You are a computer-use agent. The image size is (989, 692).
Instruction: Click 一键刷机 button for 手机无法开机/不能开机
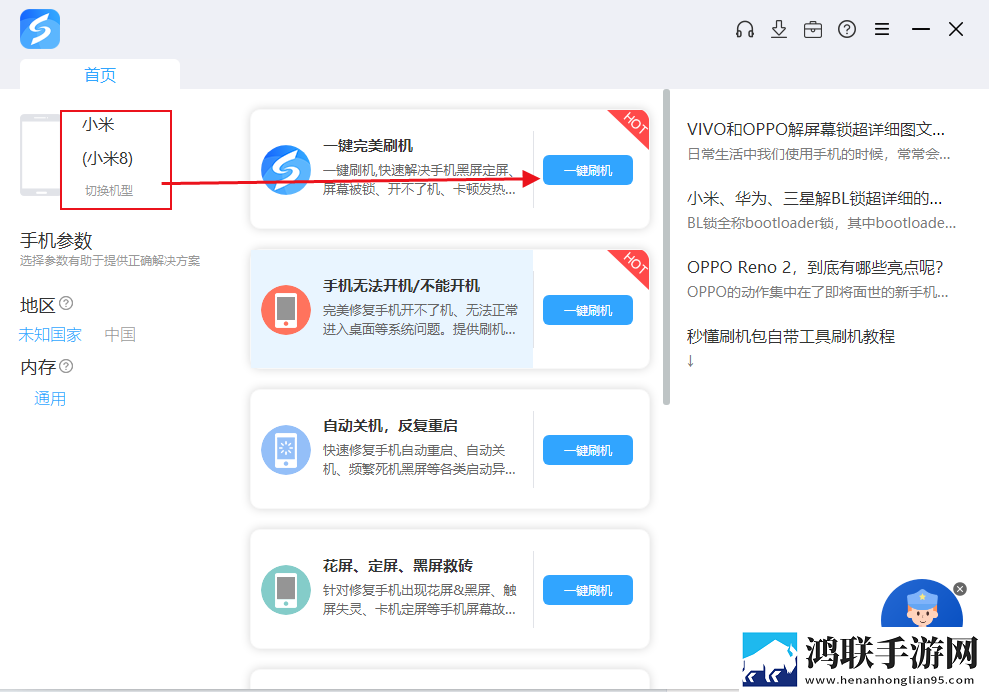[x=588, y=310]
